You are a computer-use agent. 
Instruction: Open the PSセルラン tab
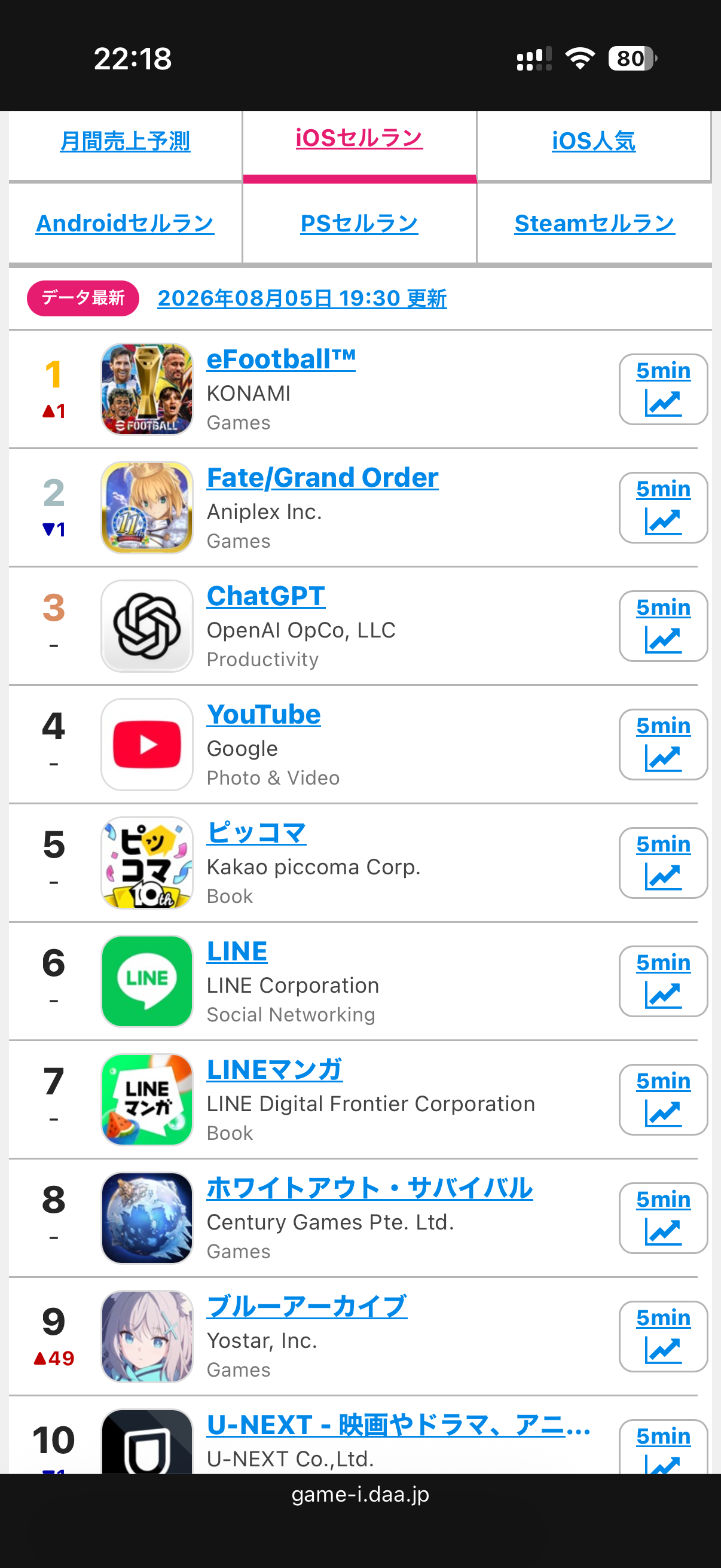[359, 224]
